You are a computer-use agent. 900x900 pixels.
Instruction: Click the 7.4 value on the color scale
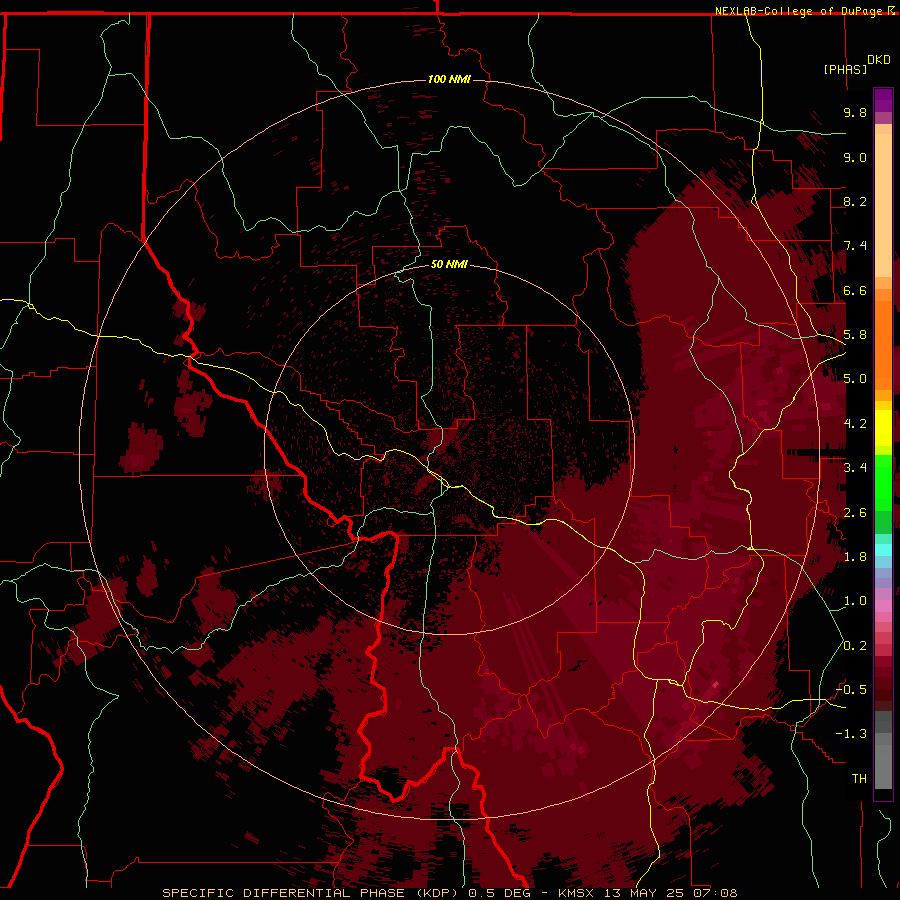pos(855,246)
